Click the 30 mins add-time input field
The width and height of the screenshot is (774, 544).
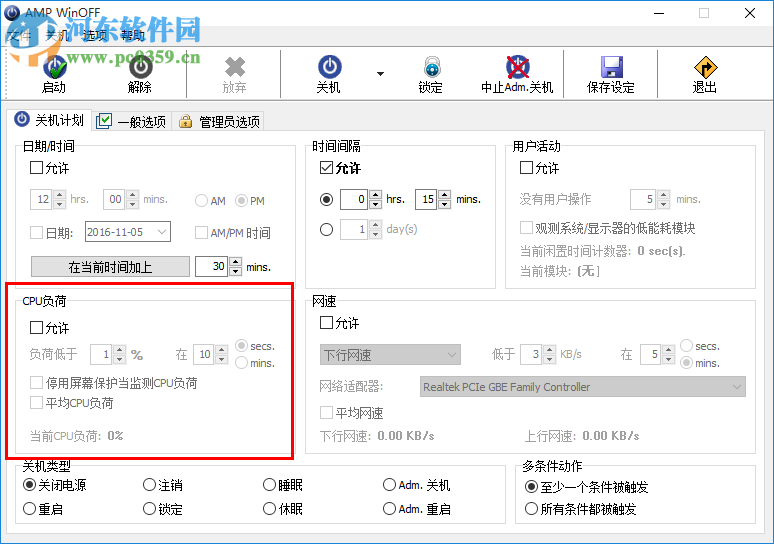[211, 267]
